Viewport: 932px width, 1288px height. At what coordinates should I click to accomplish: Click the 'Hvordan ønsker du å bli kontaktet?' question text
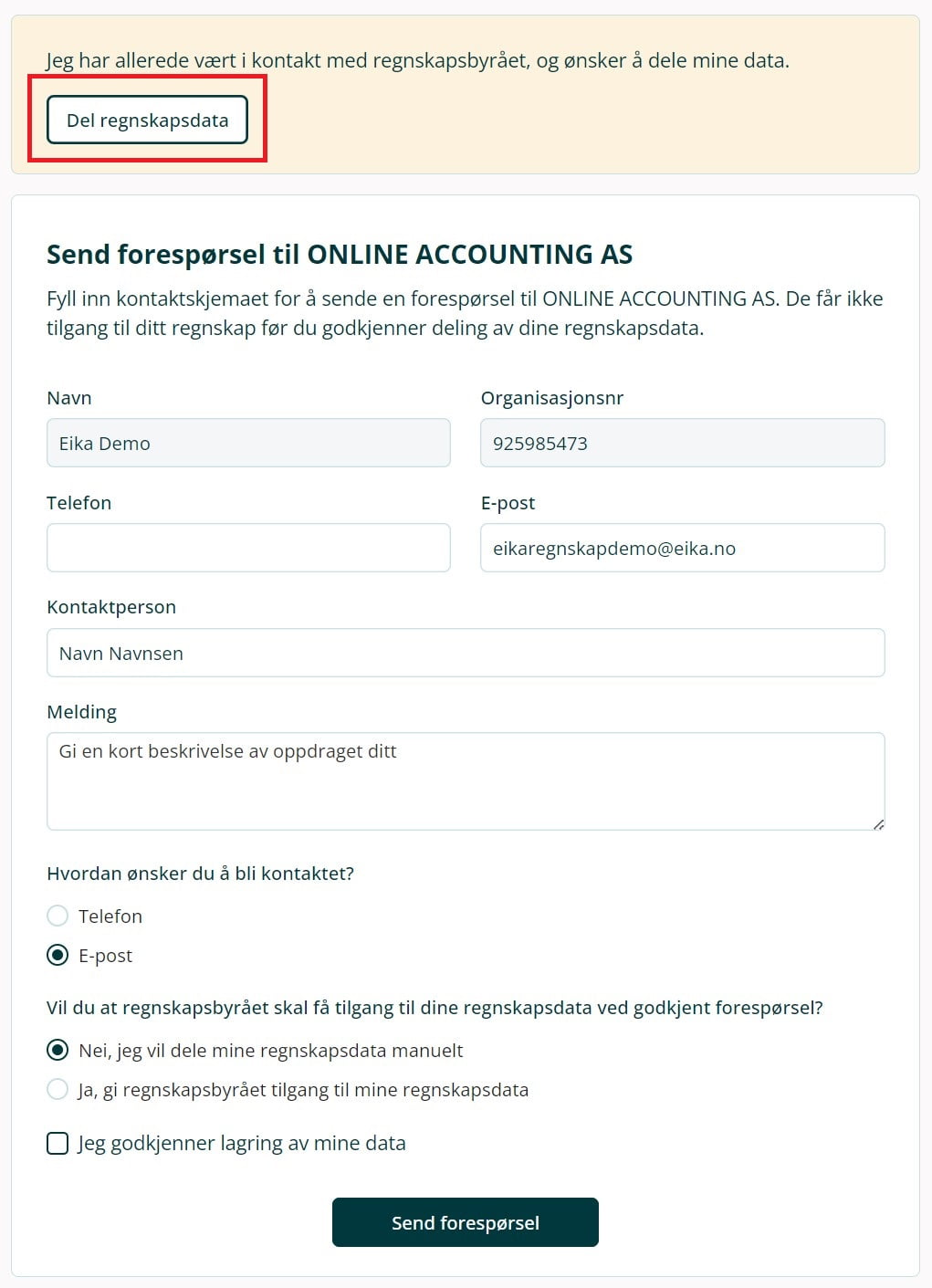pyautogui.click(x=200, y=874)
